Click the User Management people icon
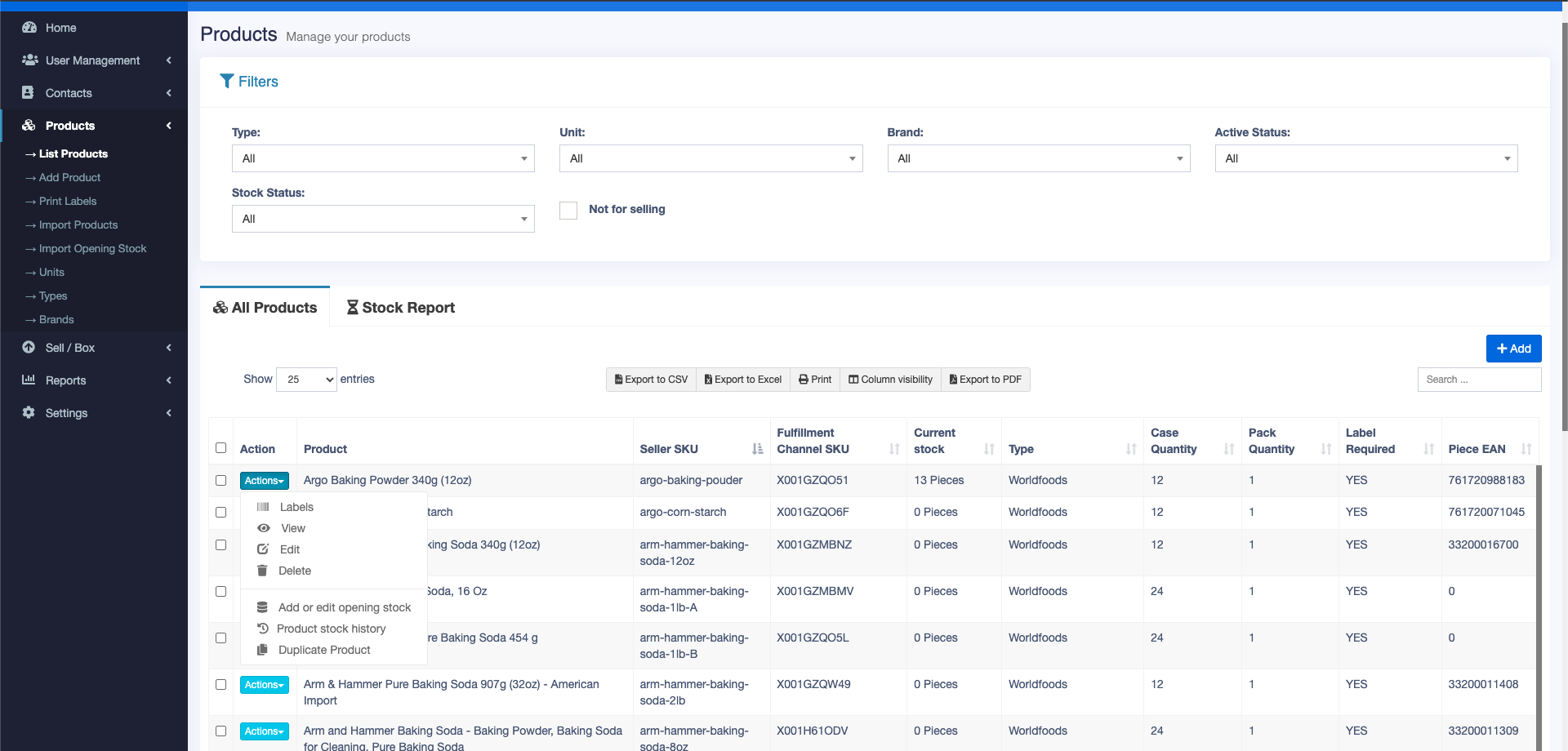The width and height of the screenshot is (1568, 751). point(30,60)
